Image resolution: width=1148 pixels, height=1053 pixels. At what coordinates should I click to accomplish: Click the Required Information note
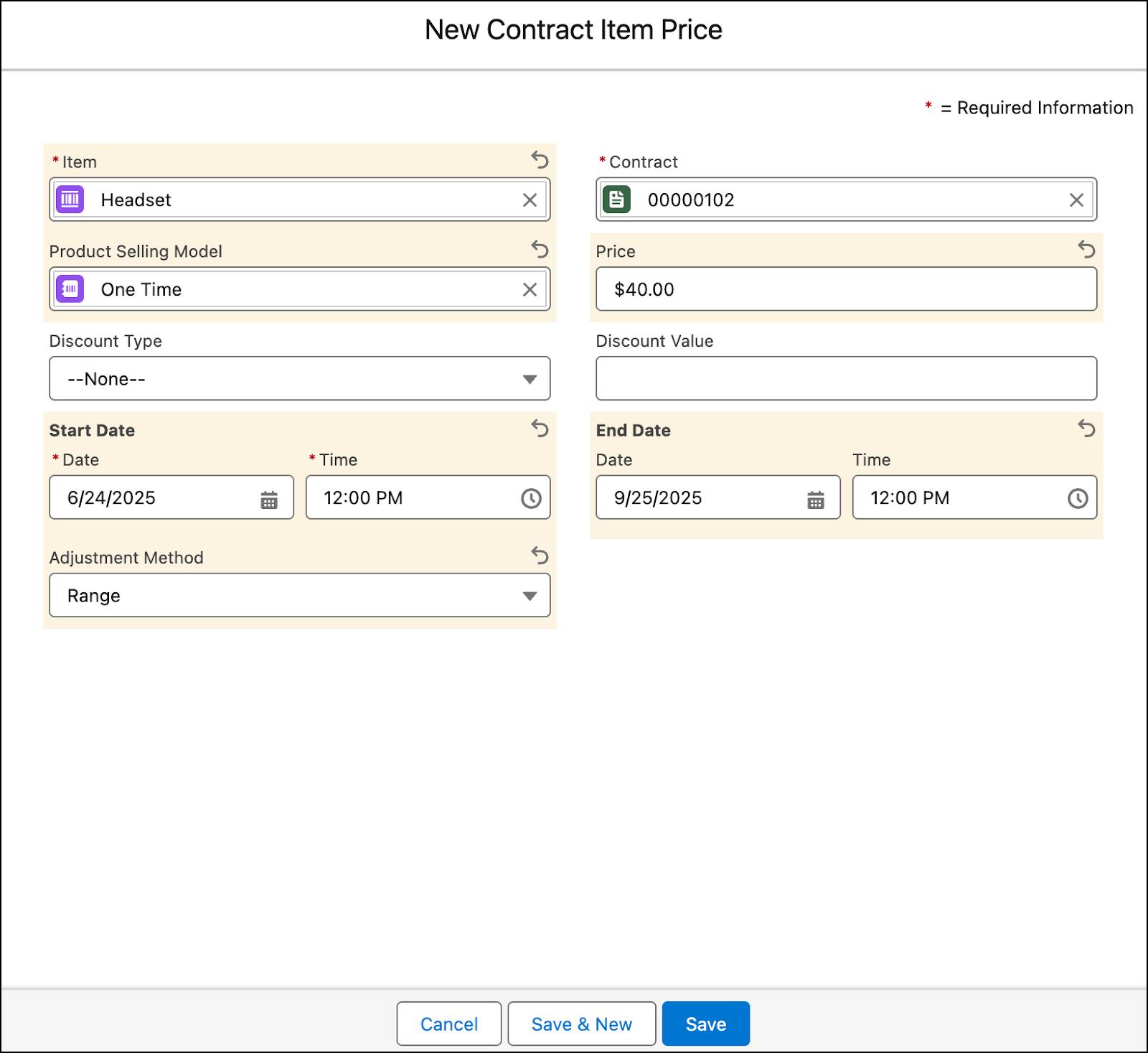pos(1029,108)
